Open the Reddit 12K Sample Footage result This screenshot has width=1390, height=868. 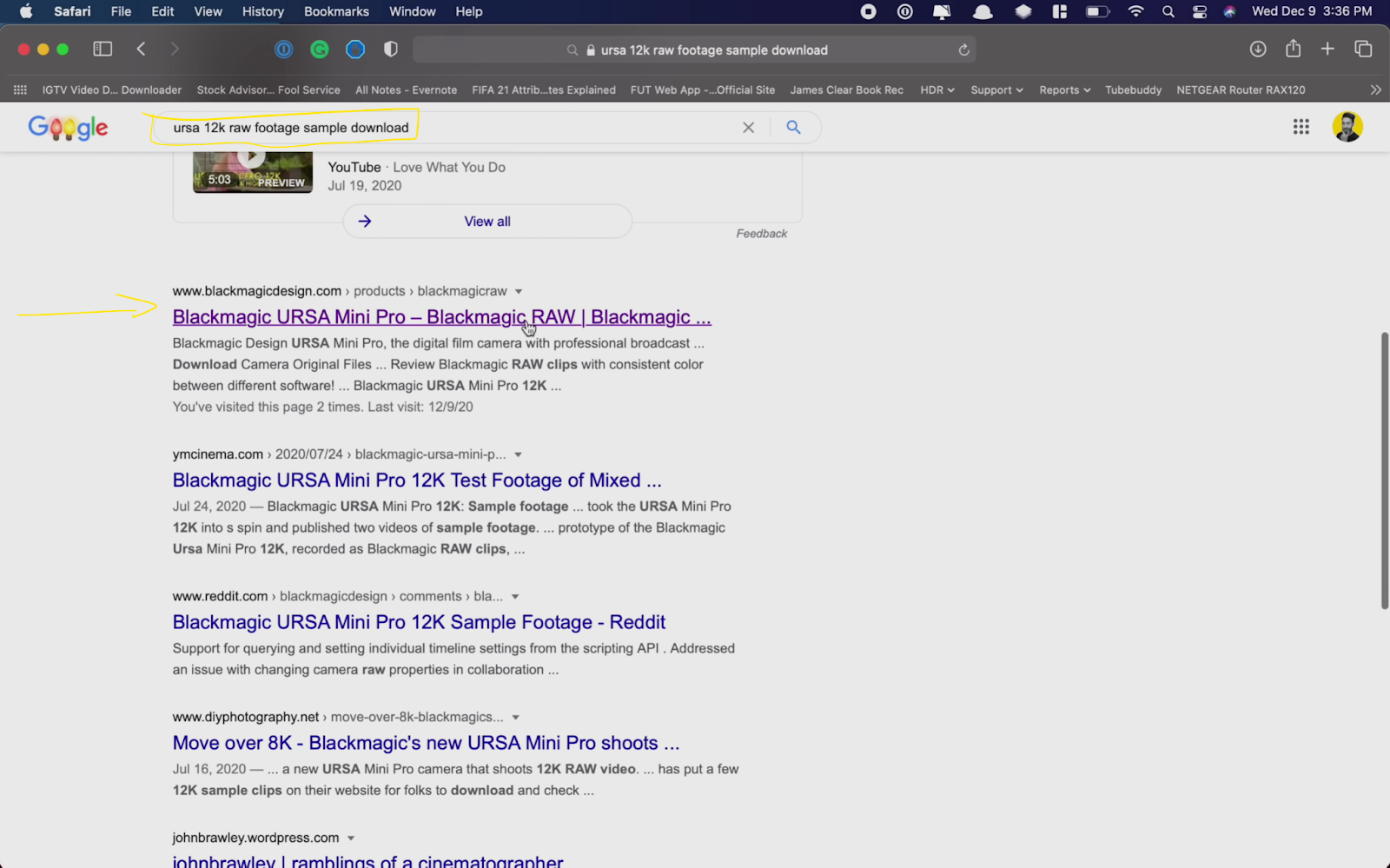419,622
